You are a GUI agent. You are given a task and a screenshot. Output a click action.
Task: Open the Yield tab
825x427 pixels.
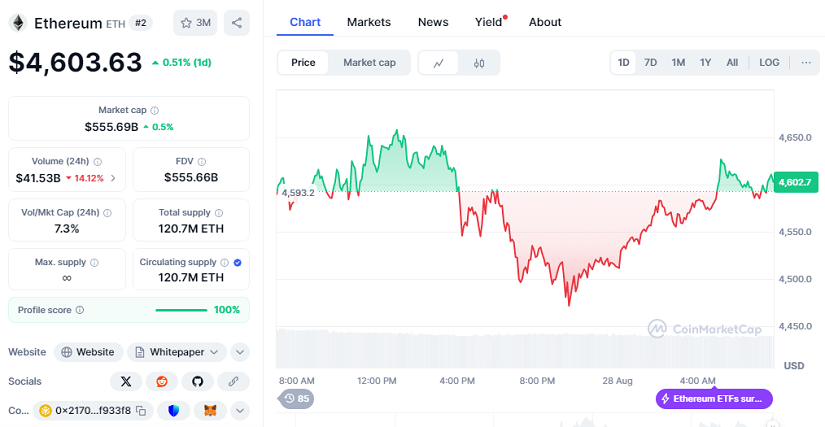click(x=489, y=22)
